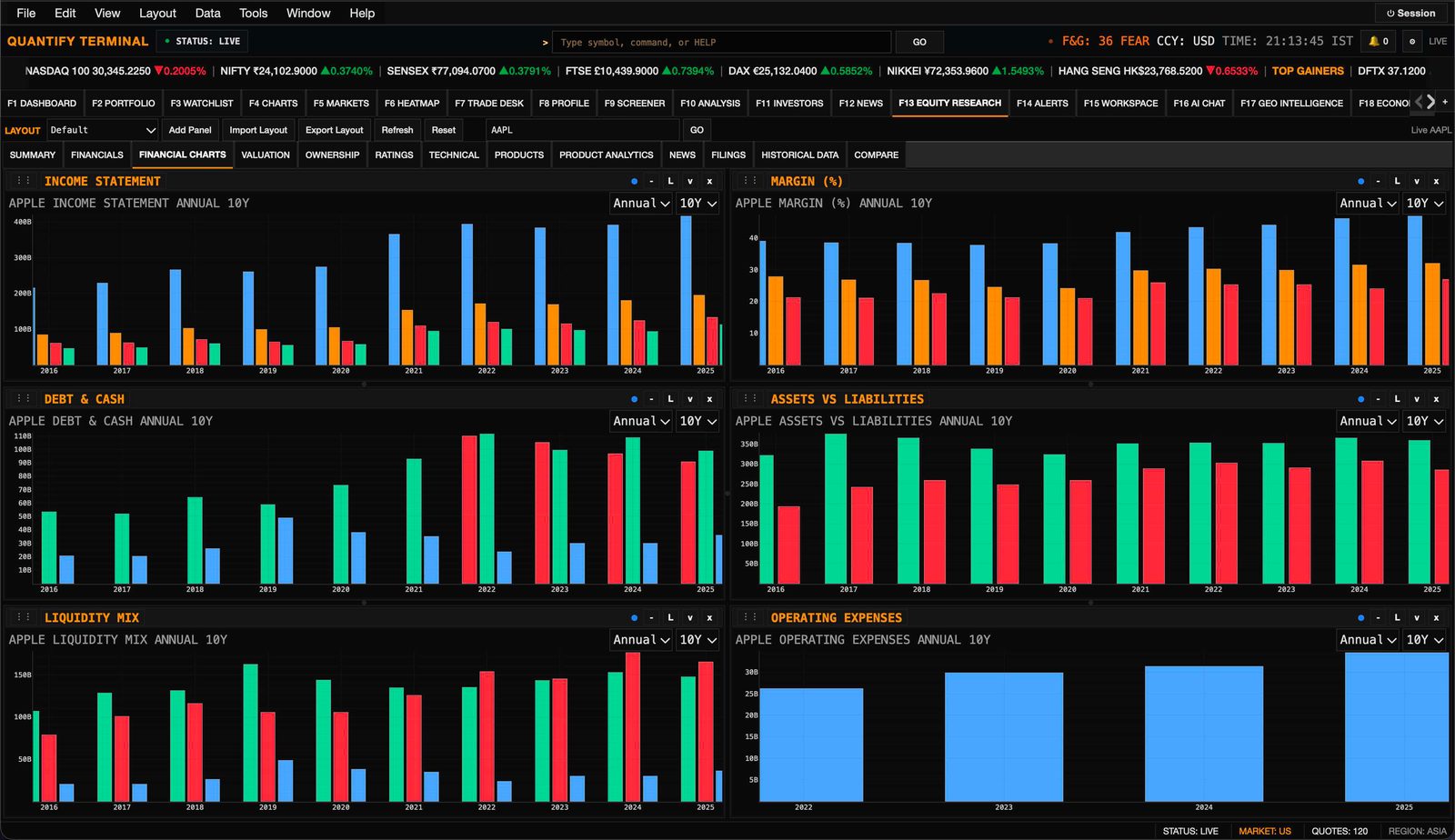Click the Add Panel button
The image size is (1455, 840).
point(190,130)
